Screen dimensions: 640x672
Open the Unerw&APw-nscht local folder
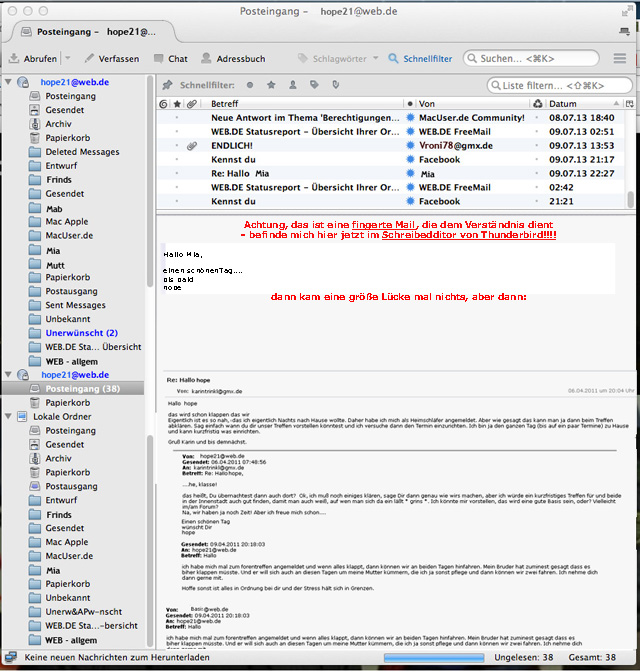(x=83, y=612)
